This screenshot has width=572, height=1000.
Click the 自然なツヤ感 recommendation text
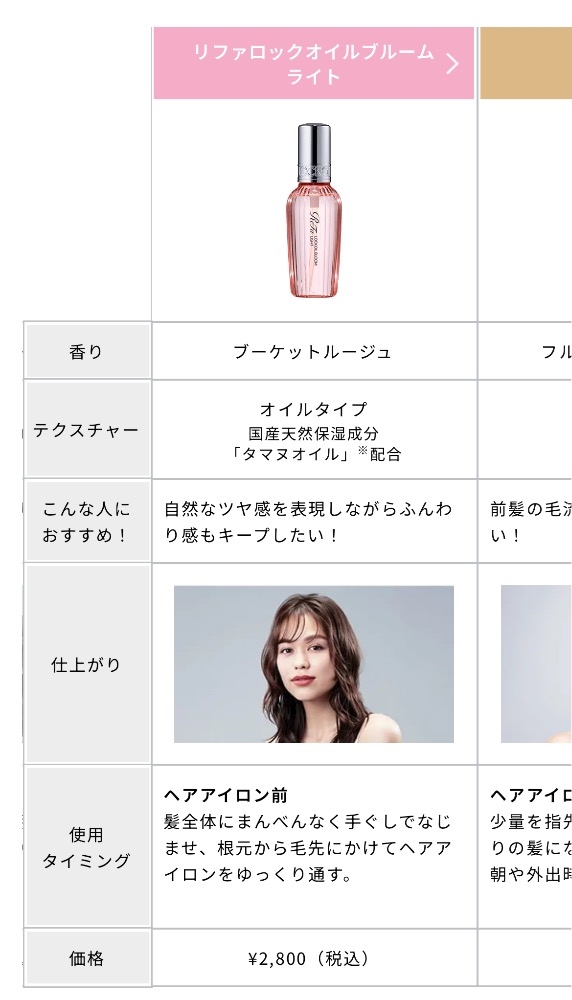coord(309,522)
